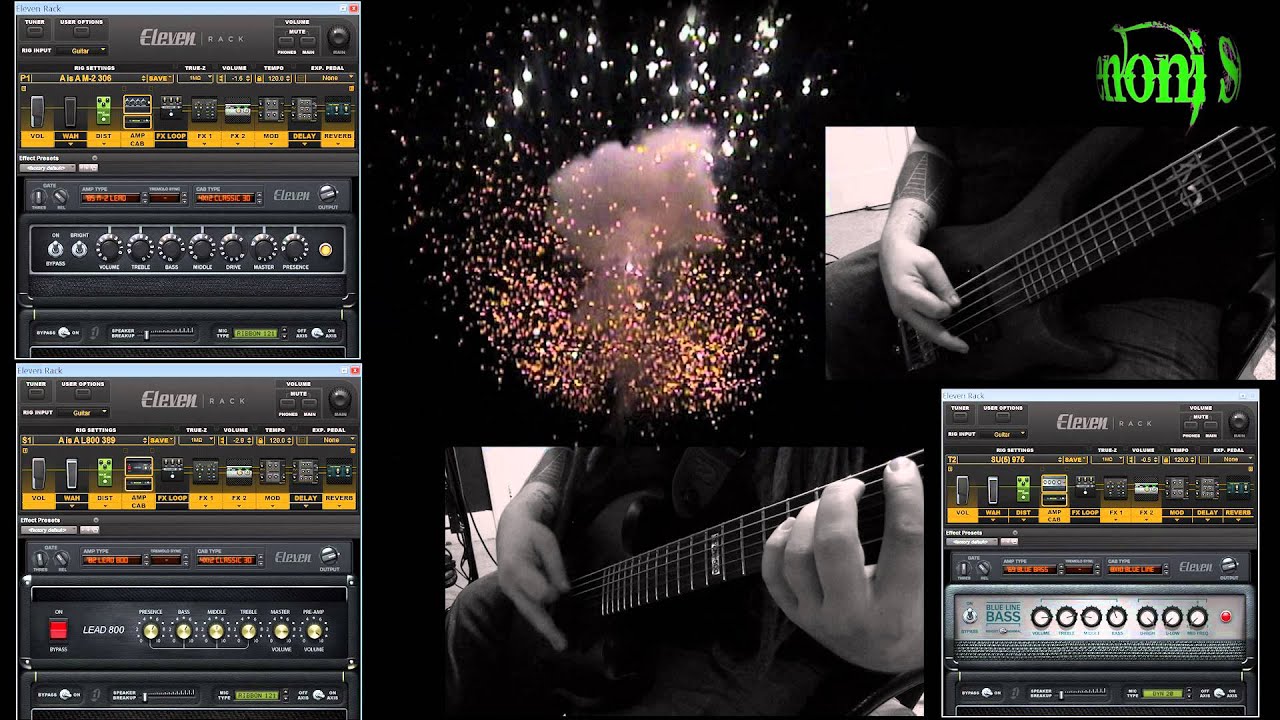
Task: Select the green distortion pedal in the SU(5) 975 window
Action: point(1022,487)
